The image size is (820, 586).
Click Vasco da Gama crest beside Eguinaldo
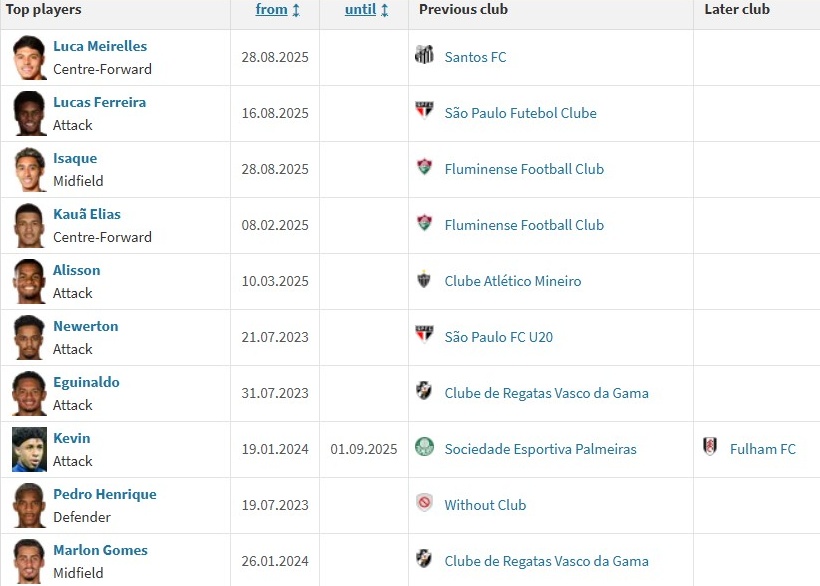424,392
